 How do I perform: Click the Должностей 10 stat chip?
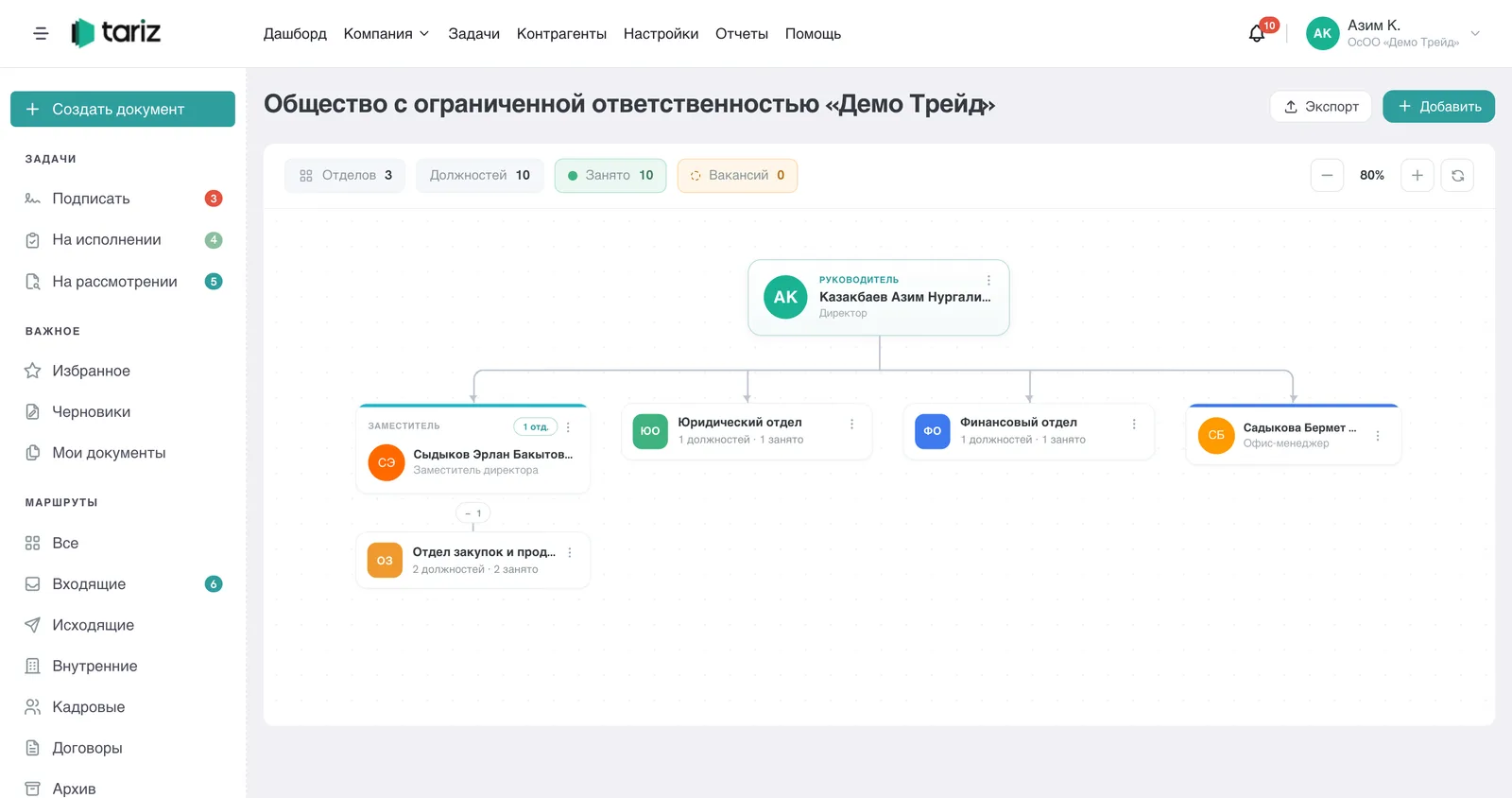pos(479,175)
